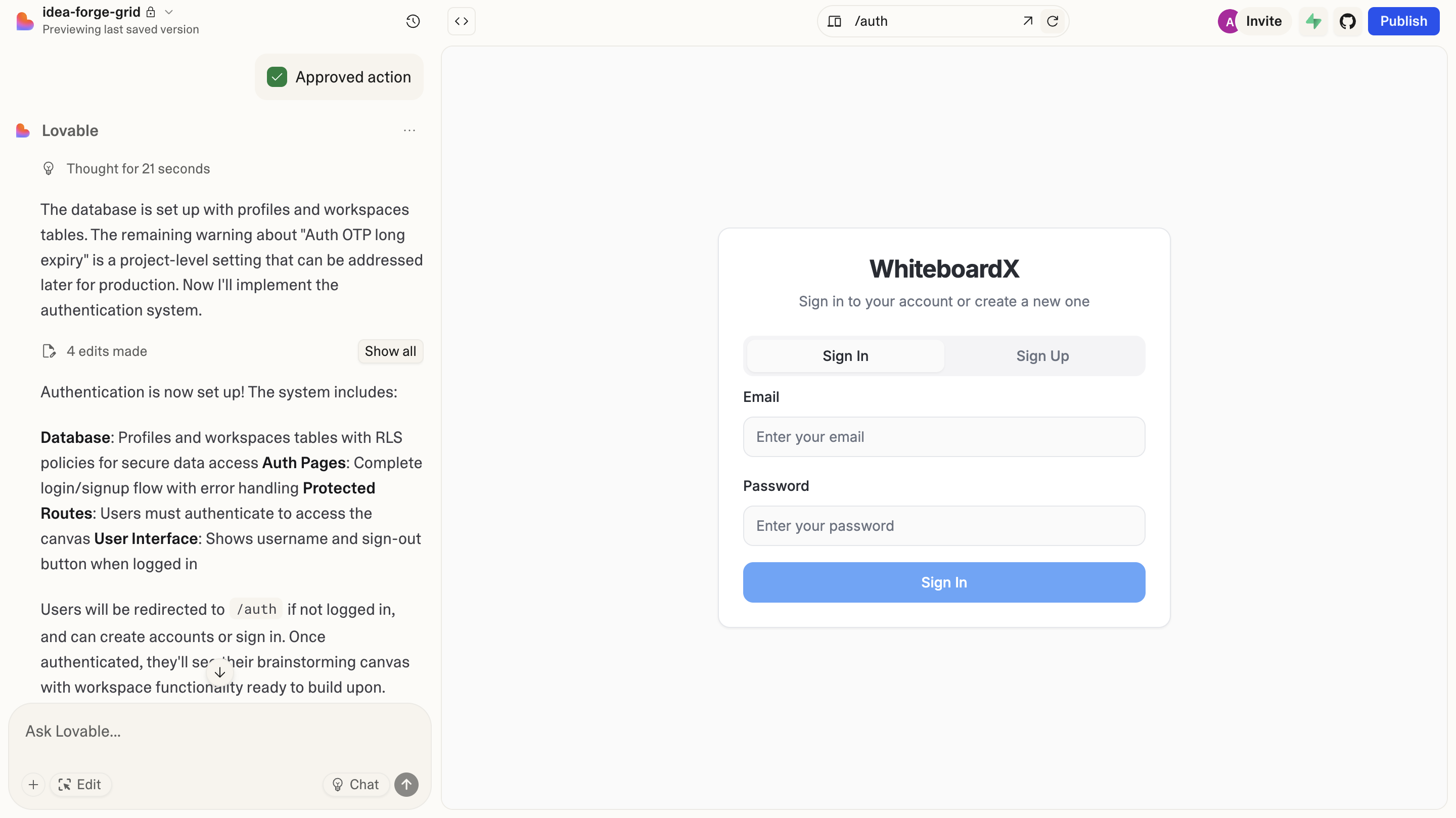Add attachment with plus button
This screenshot has height=818, width=1456.
tap(33, 784)
